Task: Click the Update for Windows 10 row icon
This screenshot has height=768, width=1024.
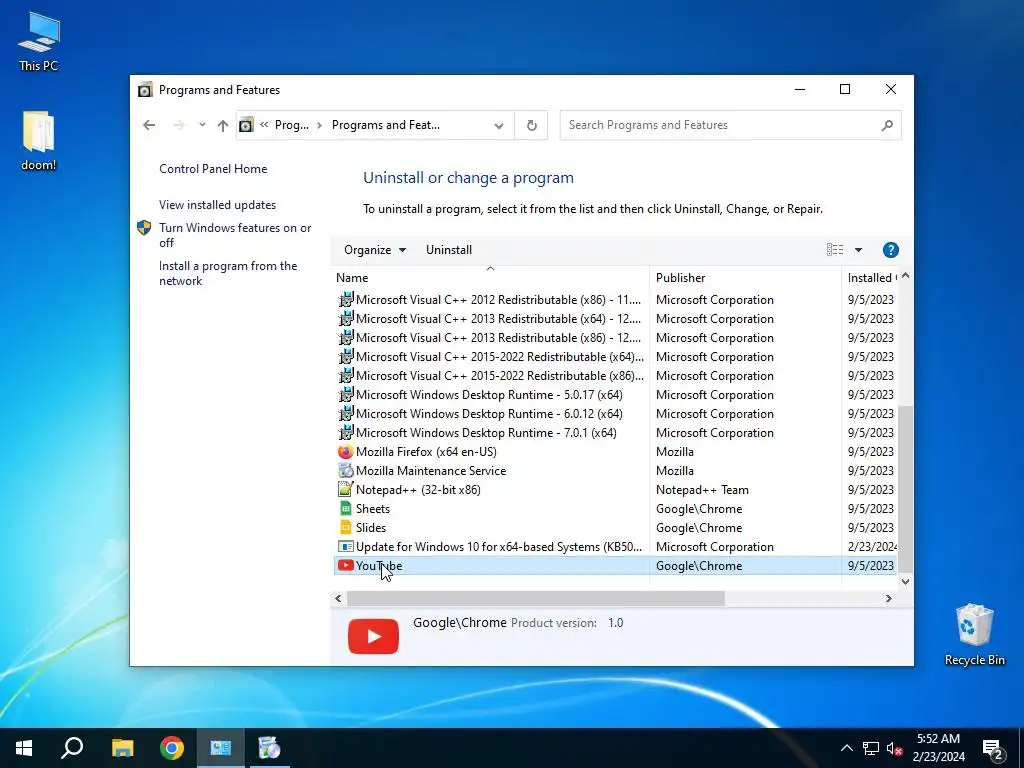Action: [x=345, y=547]
